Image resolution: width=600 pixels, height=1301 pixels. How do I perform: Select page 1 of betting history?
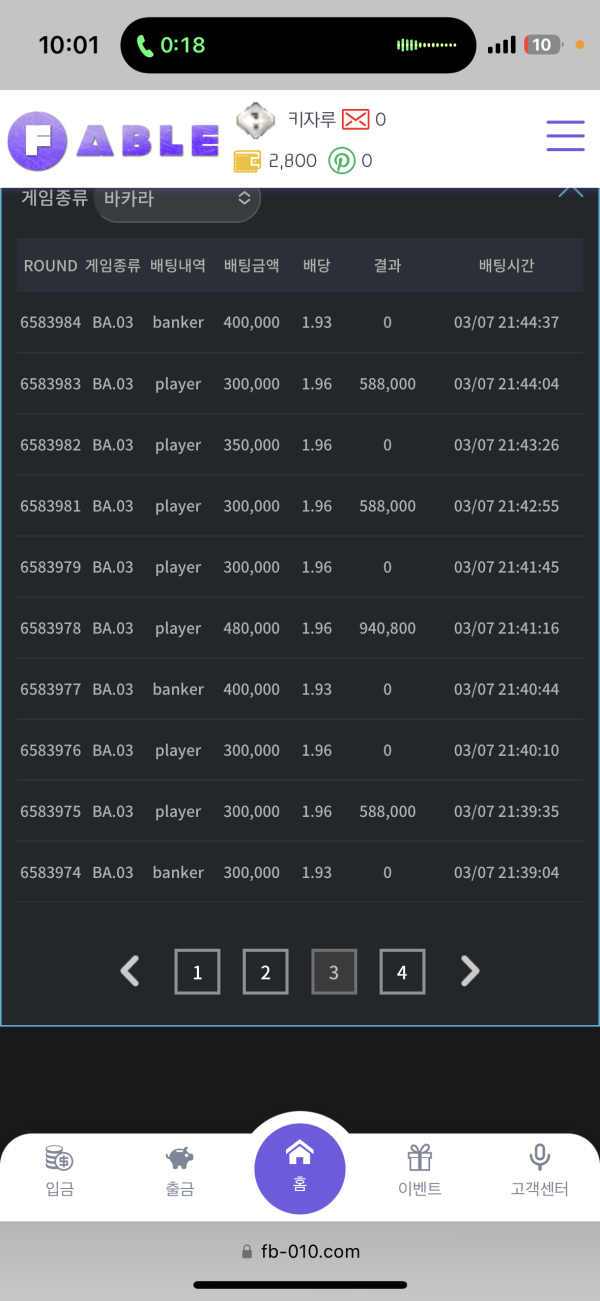[197, 972]
